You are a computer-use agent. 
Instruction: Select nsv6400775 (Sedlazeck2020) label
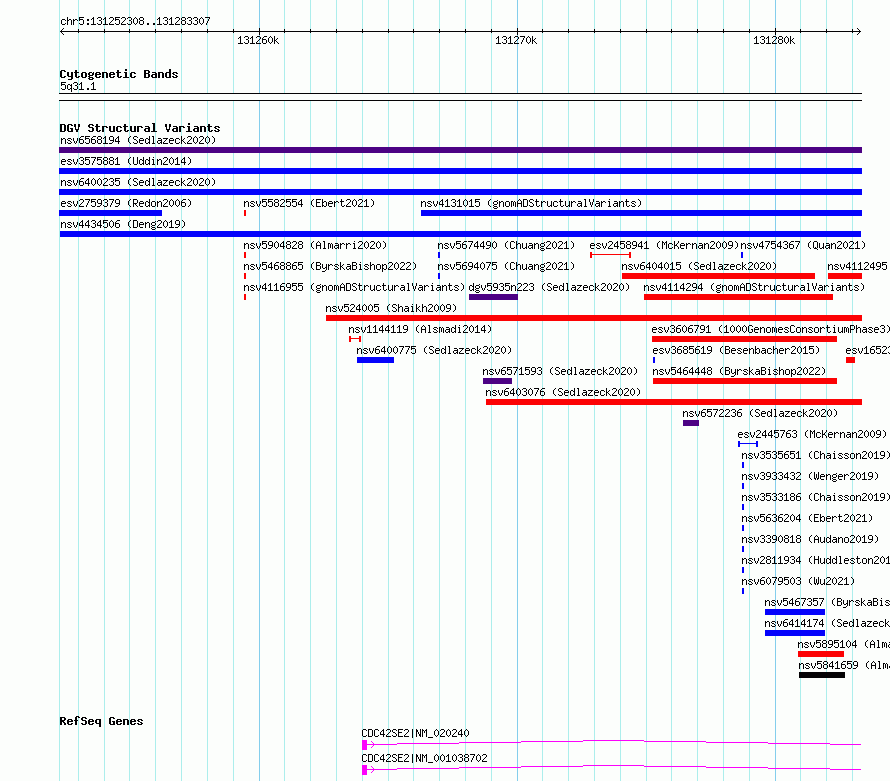coord(434,350)
